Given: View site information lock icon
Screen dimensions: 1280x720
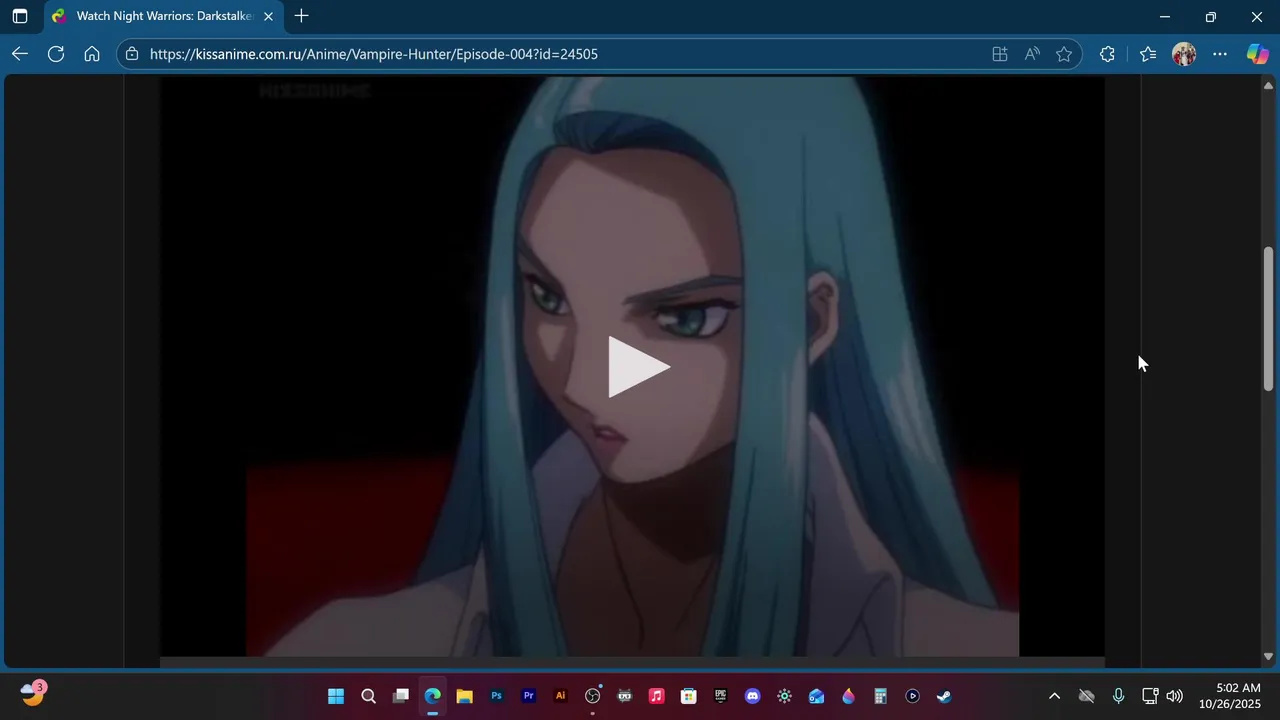Looking at the screenshot, I should (x=132, y=54).
